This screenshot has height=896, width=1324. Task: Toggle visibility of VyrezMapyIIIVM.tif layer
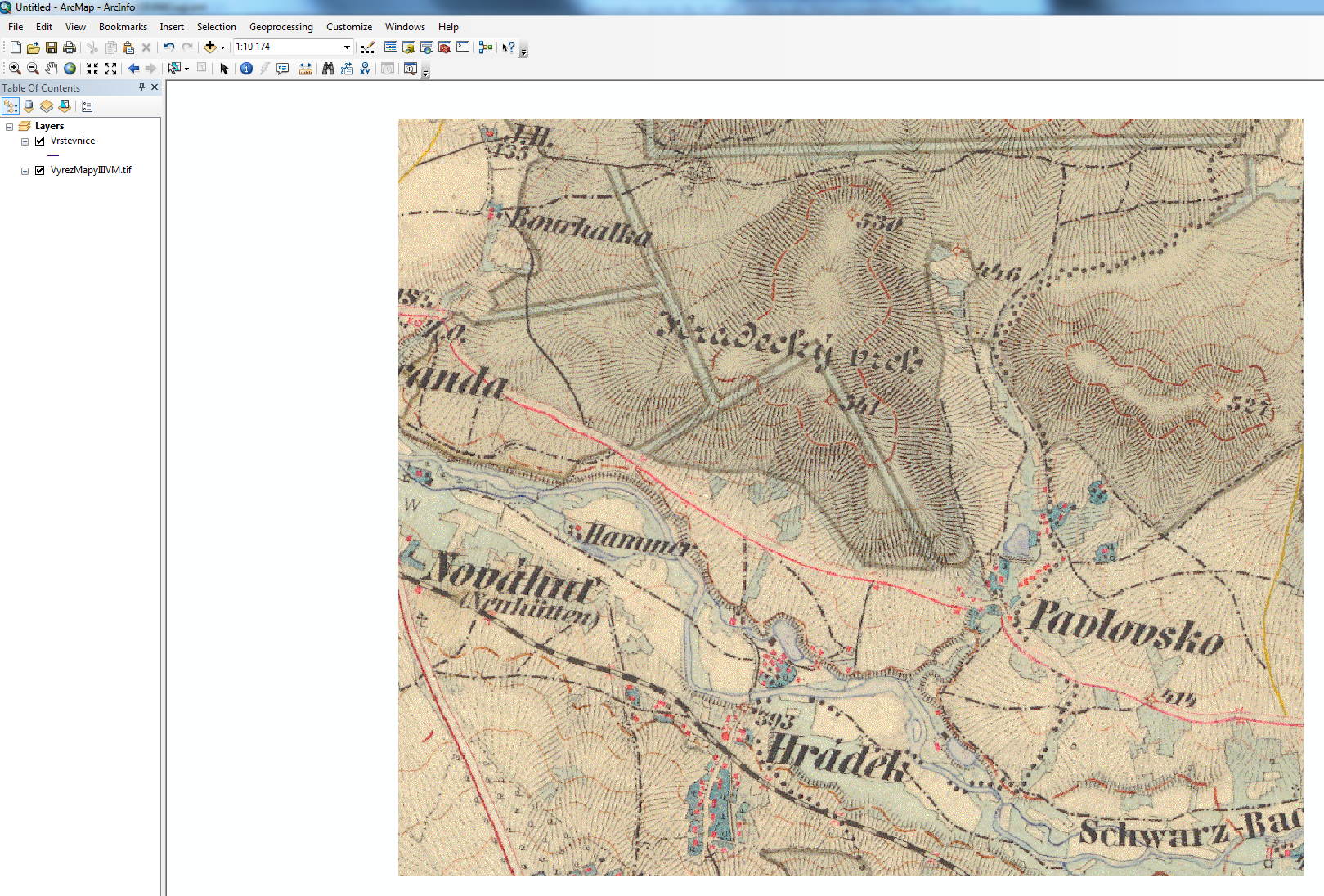click(39, 170)
